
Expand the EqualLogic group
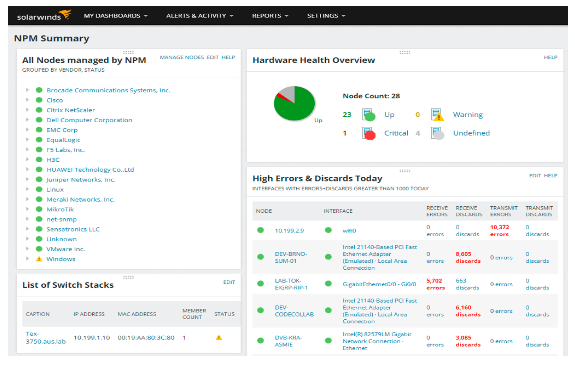27,139
